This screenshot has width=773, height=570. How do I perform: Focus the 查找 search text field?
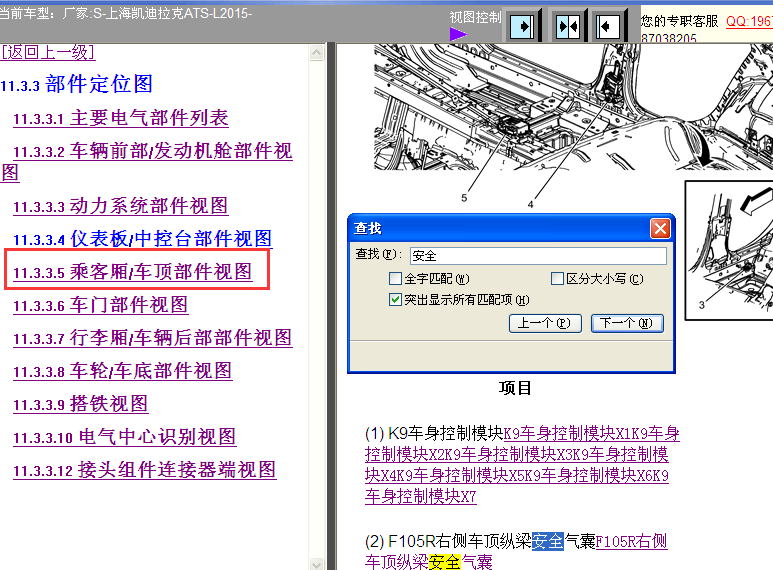point(538,255)
